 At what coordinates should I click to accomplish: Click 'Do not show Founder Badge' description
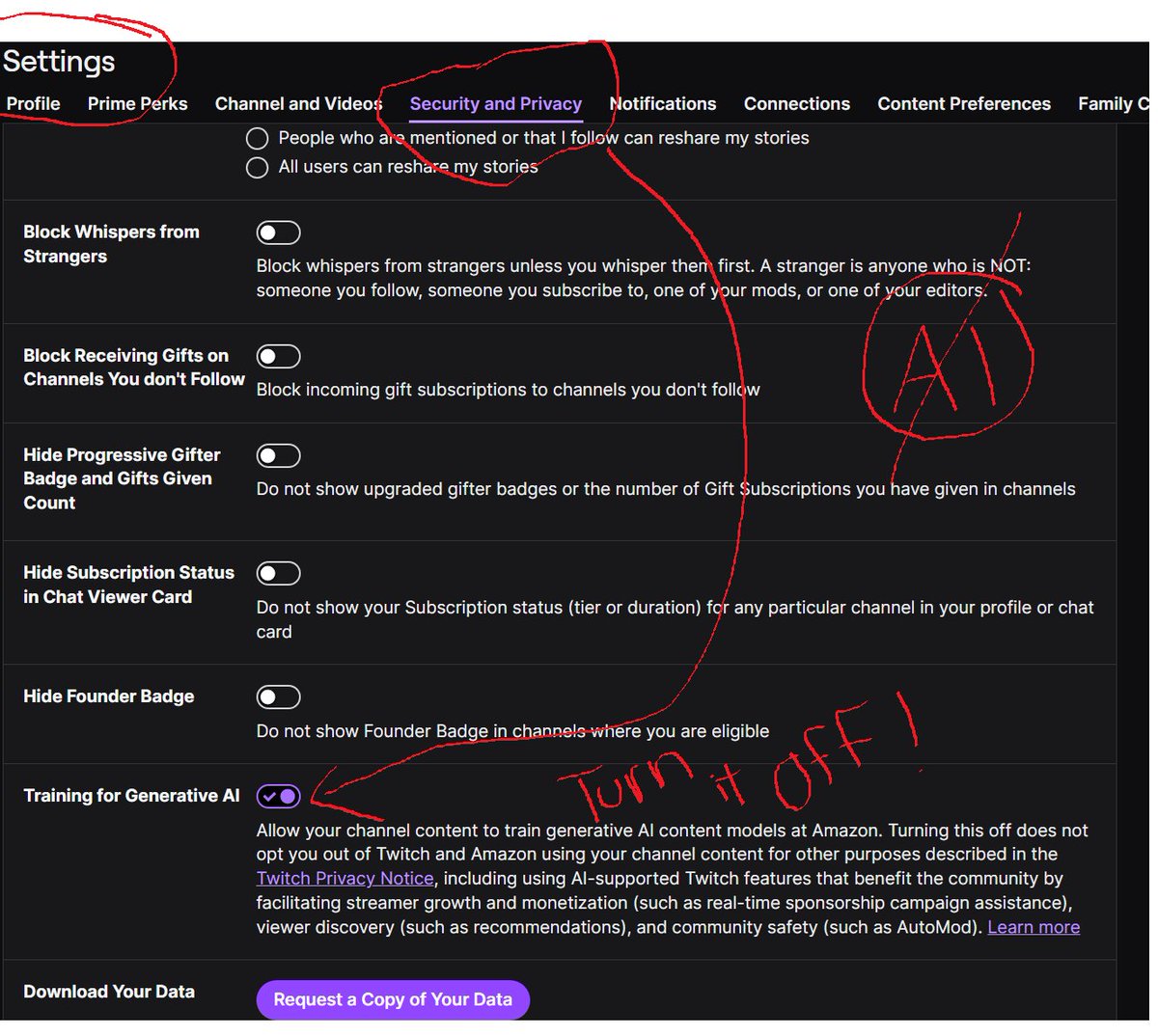pos(512,731)
